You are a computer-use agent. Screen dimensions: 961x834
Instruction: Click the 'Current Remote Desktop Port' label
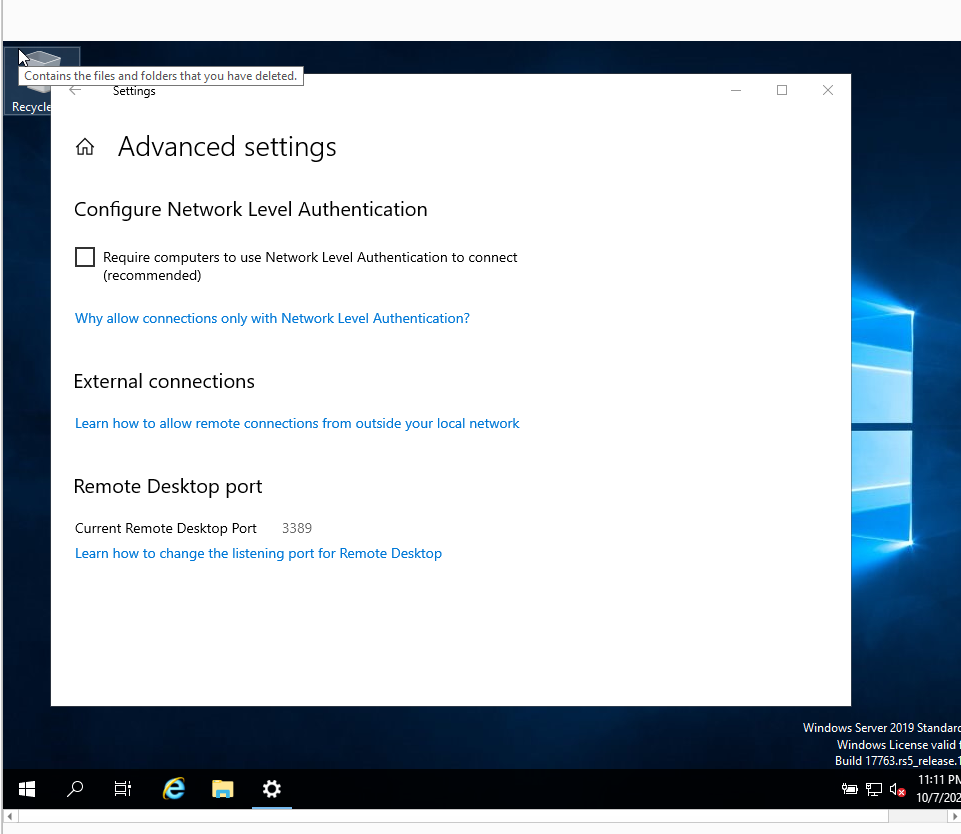(165, 528)
